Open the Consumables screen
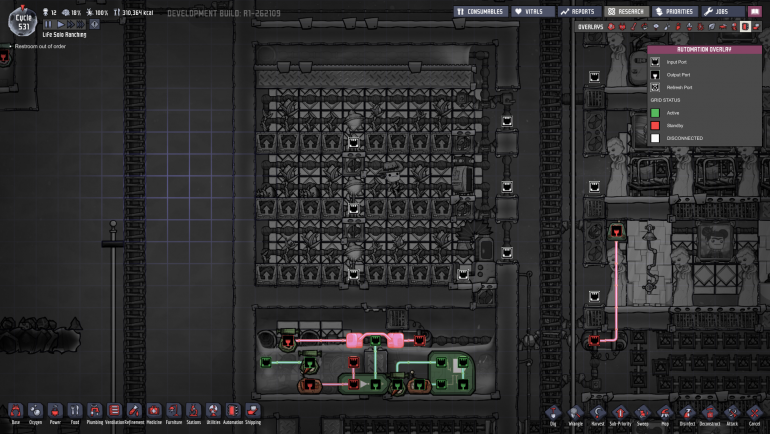 480,11
